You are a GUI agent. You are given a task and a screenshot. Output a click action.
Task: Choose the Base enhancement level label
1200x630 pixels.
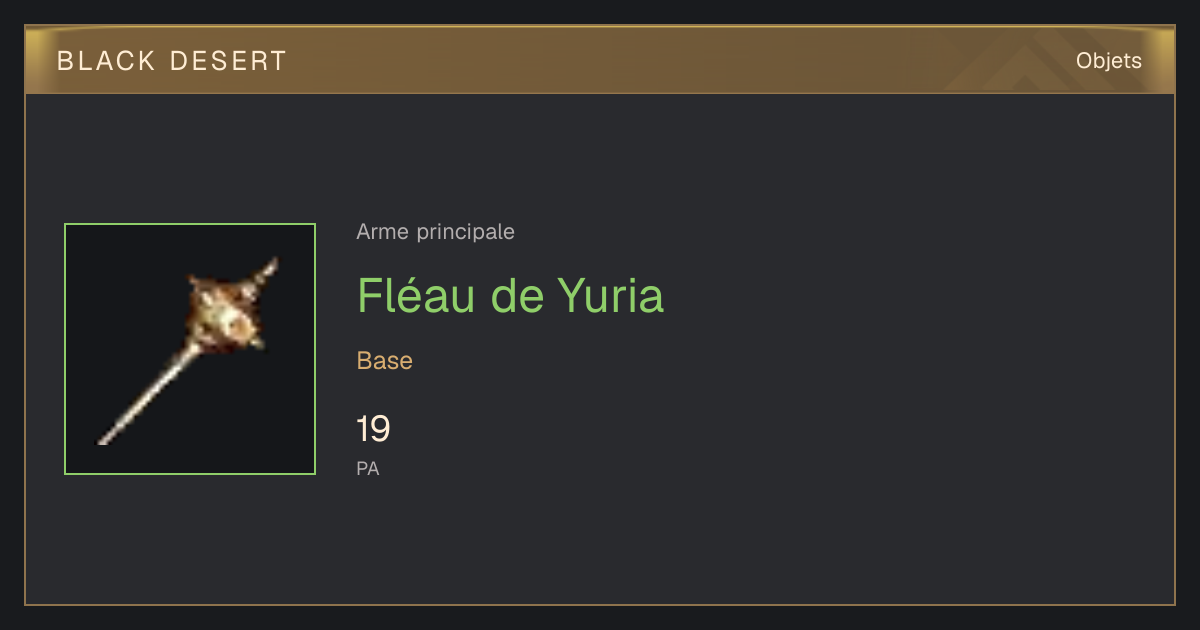point(385,361)
